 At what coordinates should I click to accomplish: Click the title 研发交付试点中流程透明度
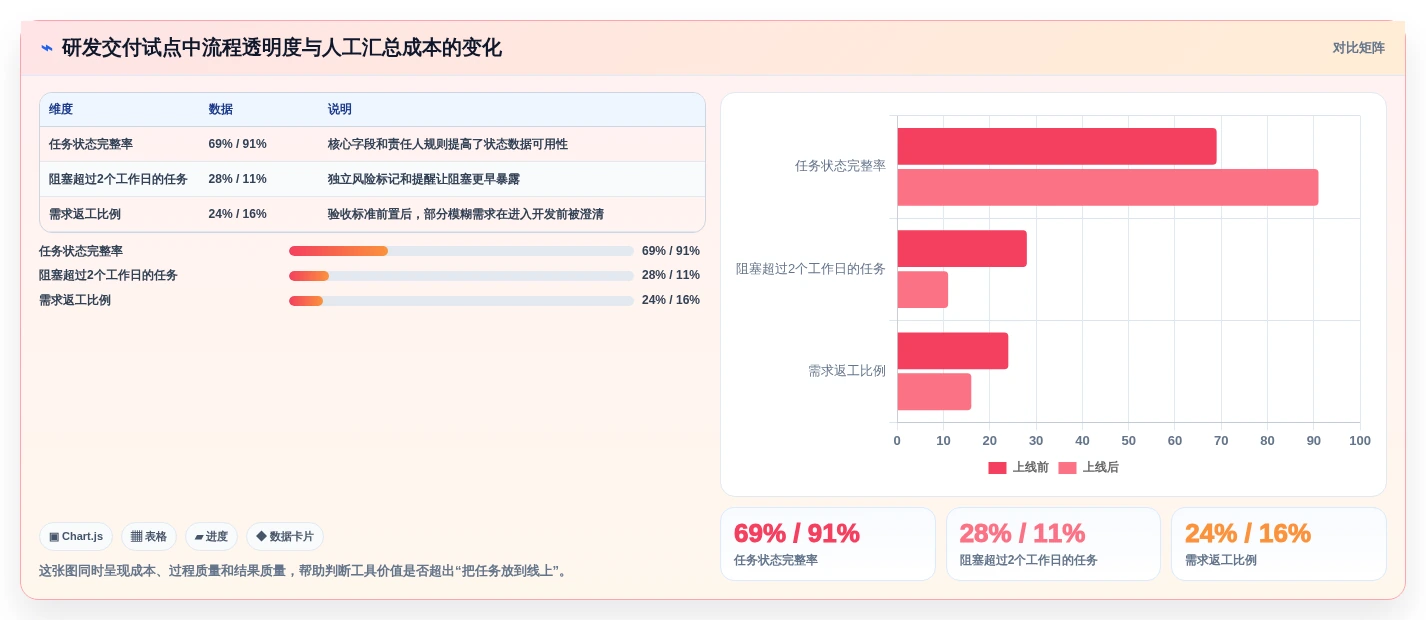point(282,48)
